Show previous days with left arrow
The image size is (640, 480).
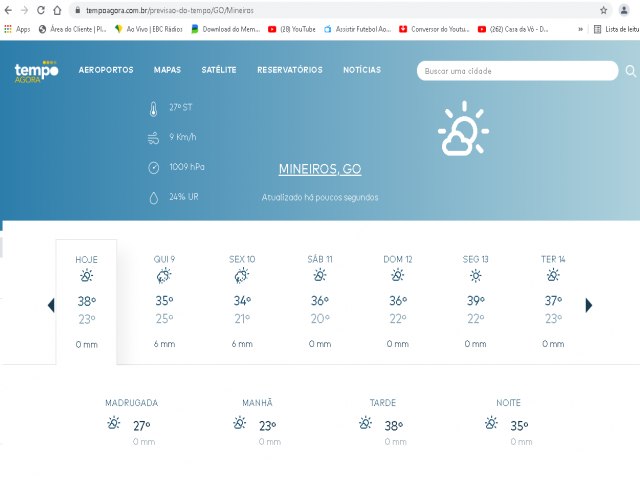click(51, 305)
